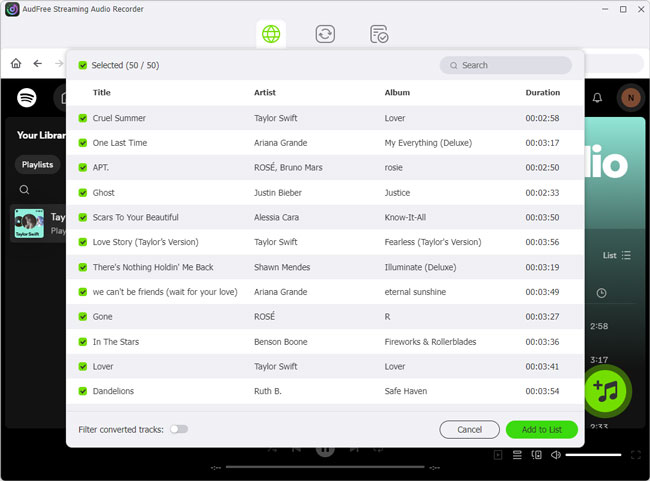
Task: Click the duration clock column icon
Action: pos(601,293)
